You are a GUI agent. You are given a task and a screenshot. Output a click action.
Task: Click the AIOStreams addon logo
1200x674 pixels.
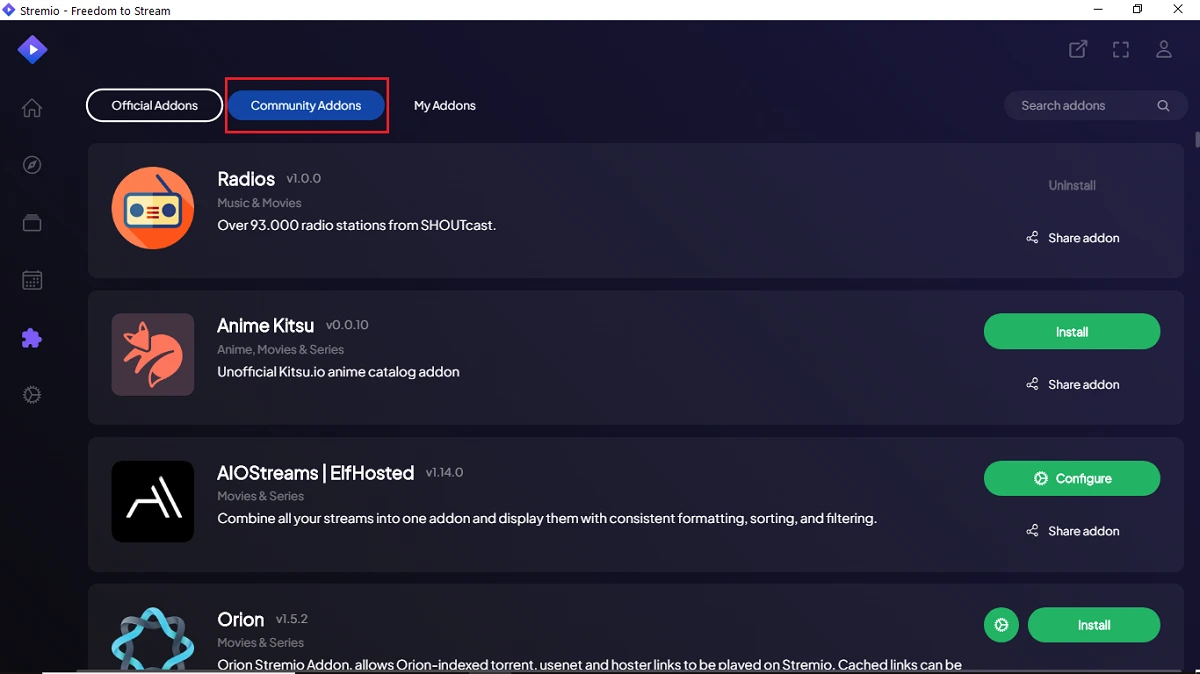click(x=153, y=501)
